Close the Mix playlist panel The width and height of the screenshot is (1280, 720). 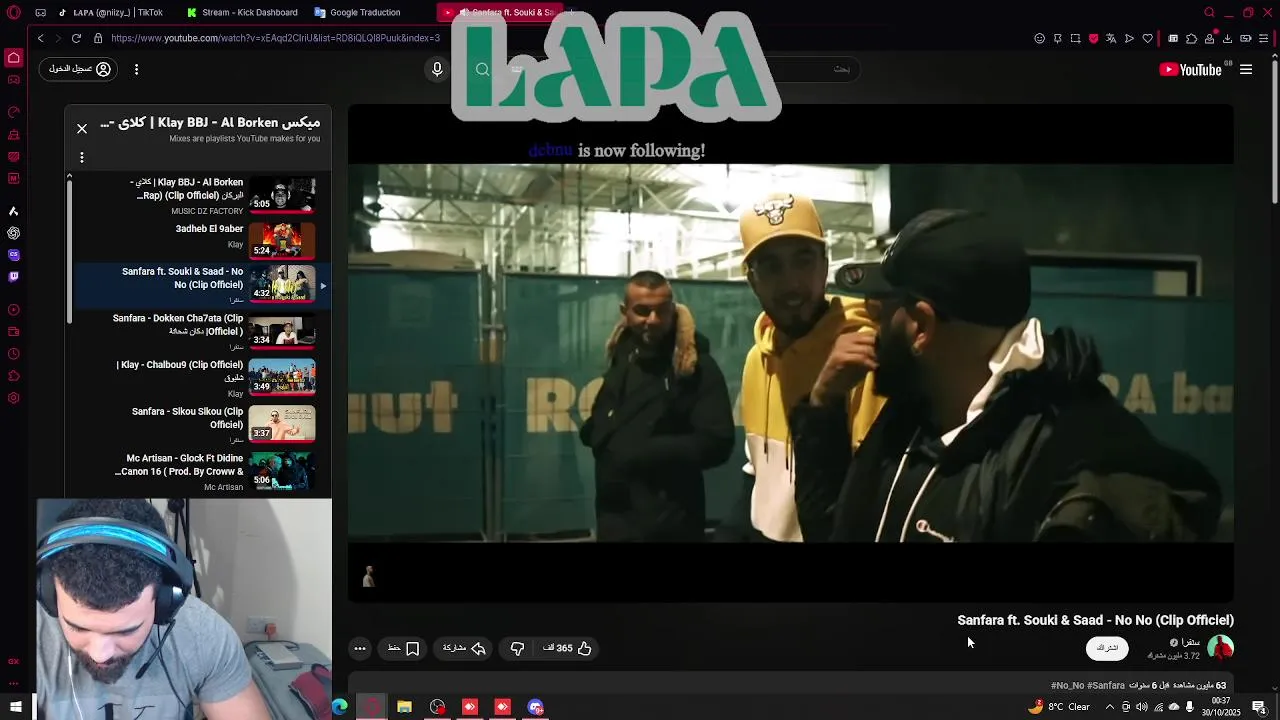pos(82,128)
